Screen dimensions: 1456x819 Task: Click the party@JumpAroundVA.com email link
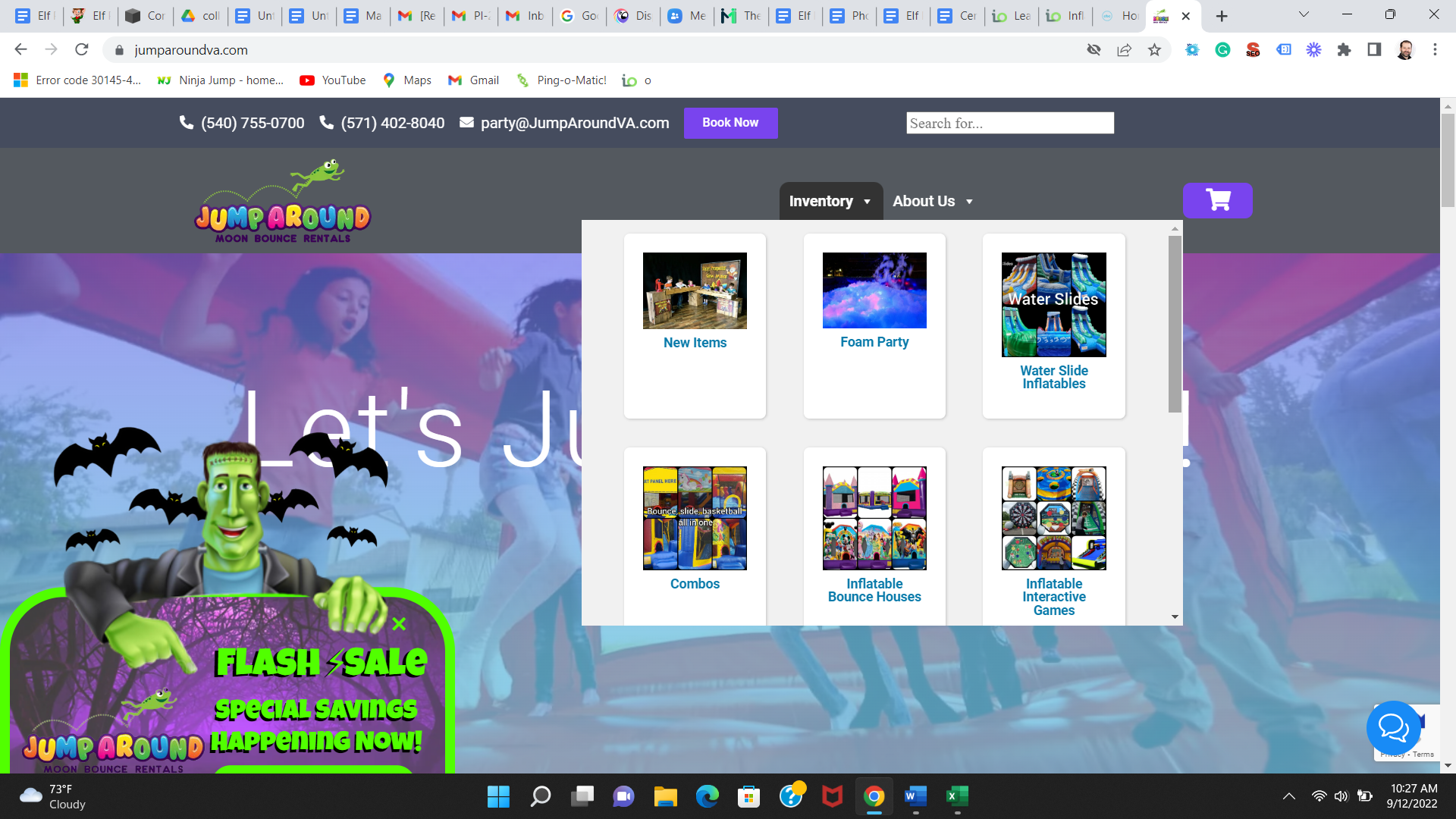click(x=574, y=123)
